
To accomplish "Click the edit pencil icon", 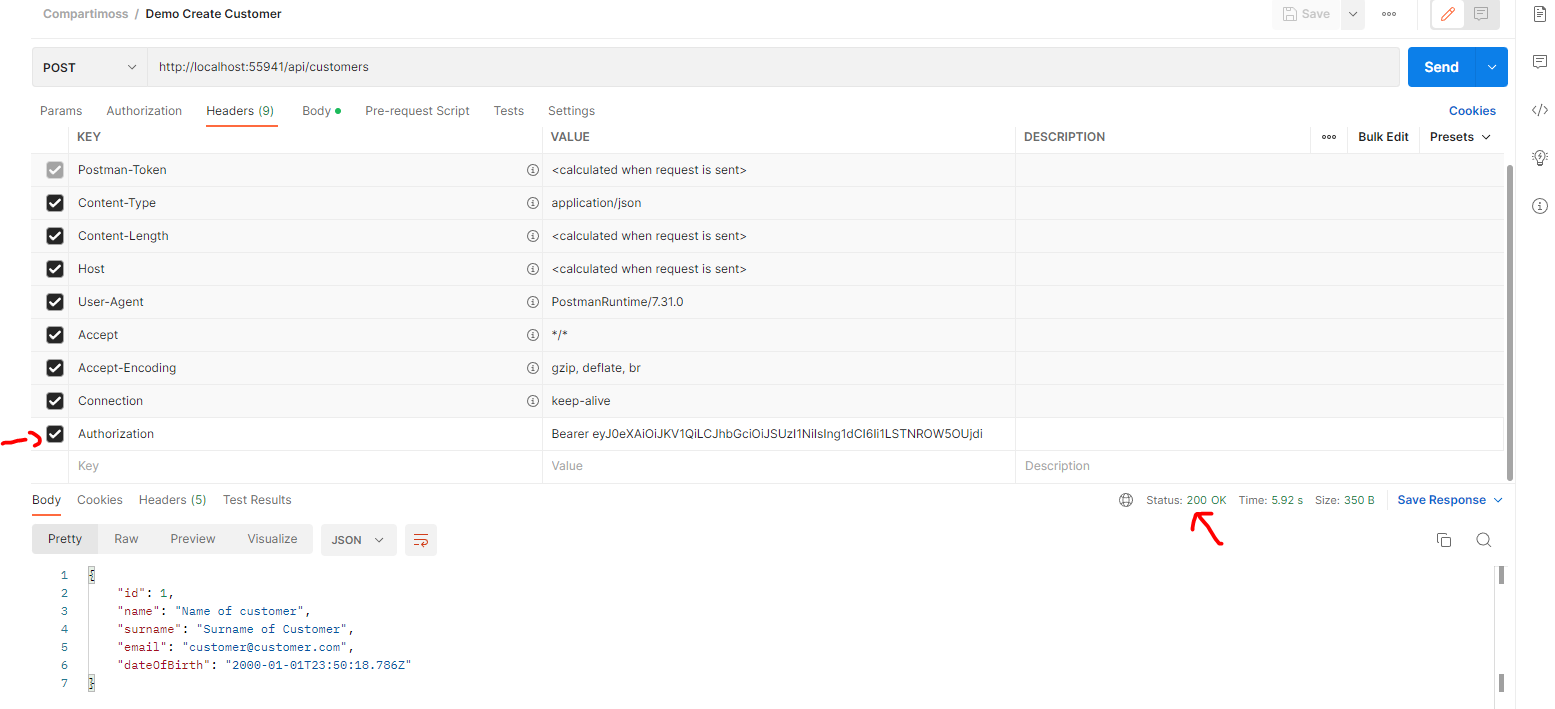I will (1447, 14).
